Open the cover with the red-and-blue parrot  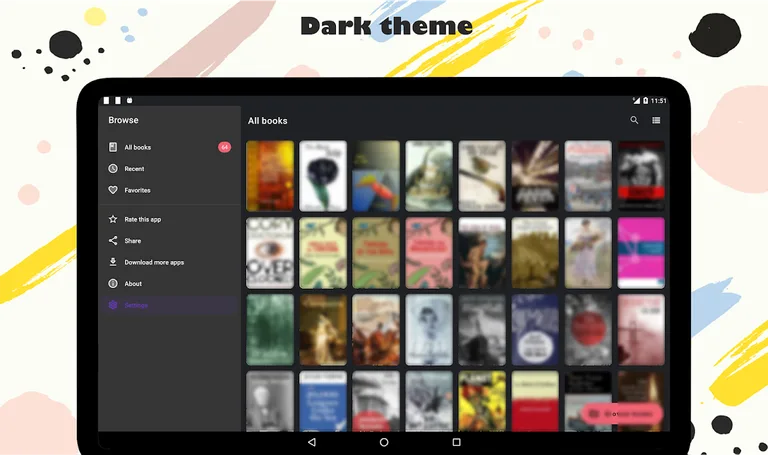pos(376,176)
